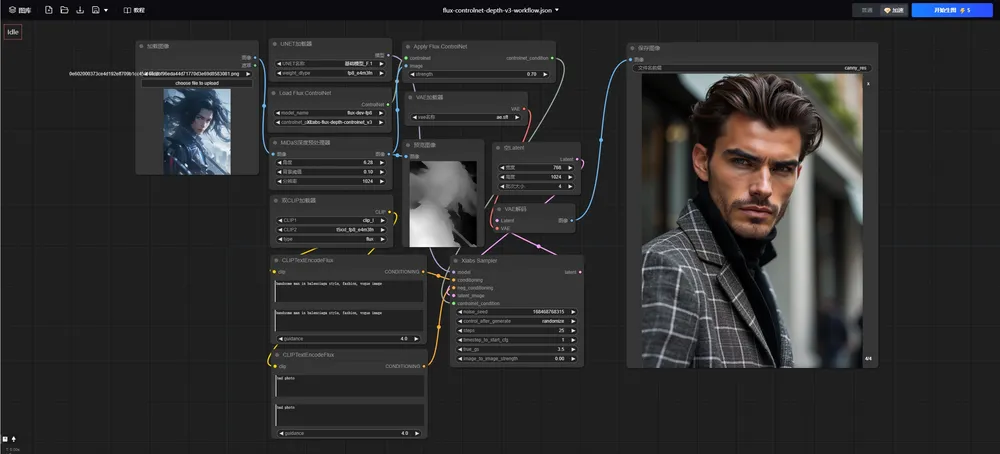Expand the save options arrow
Viewport: 1000px width, 454px height.
pos(106,10)
